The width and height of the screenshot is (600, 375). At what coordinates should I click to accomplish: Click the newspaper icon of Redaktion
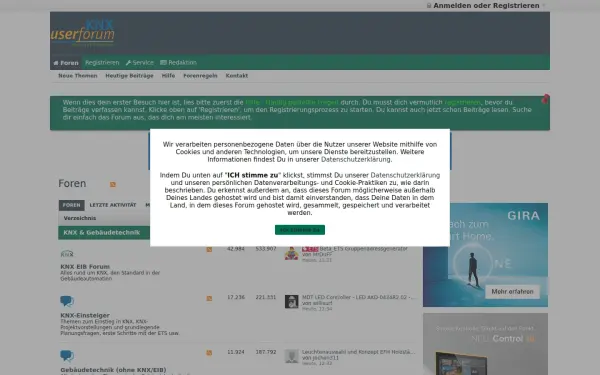(163, 63)
